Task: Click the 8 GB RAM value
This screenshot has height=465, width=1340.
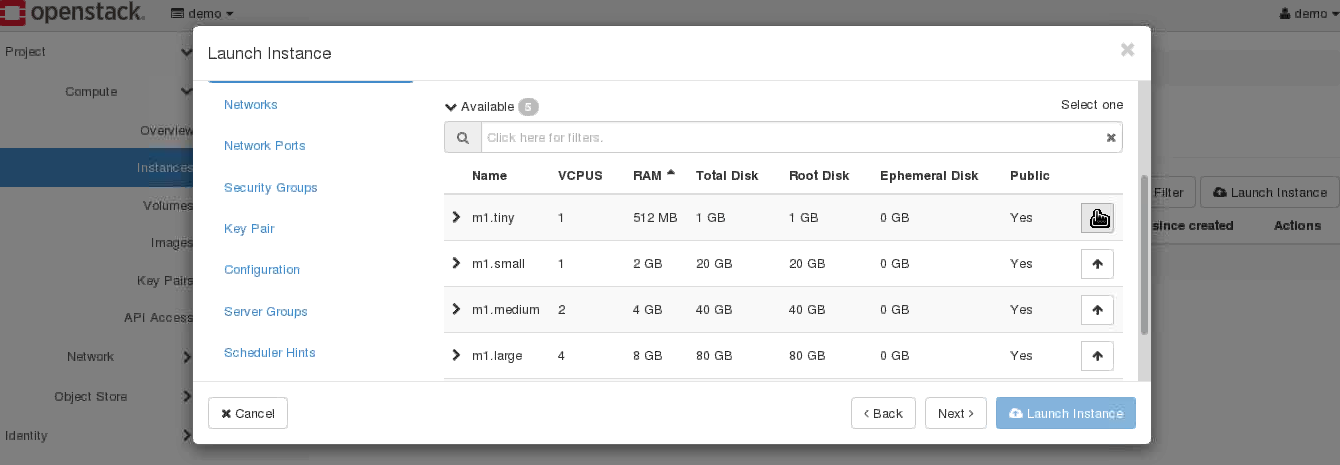Action: pyautogui.click(x=648, y=356)
